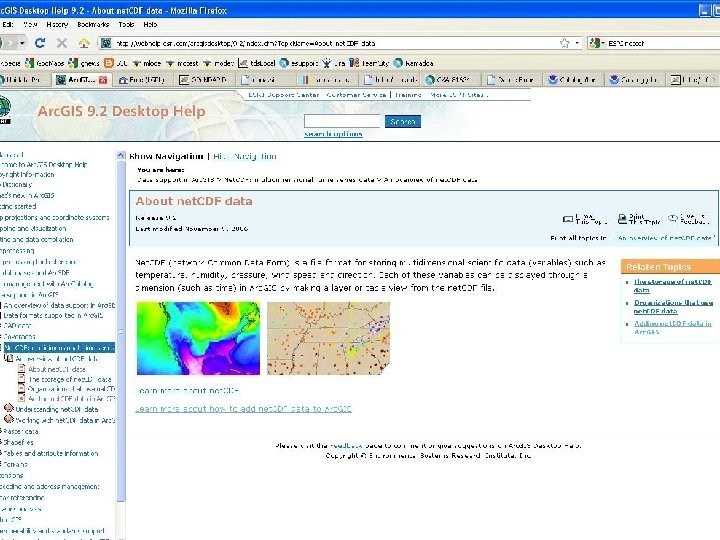
Task: Expand the Raster data tree node
Action: pyautogui.click(x=1, y=431)
